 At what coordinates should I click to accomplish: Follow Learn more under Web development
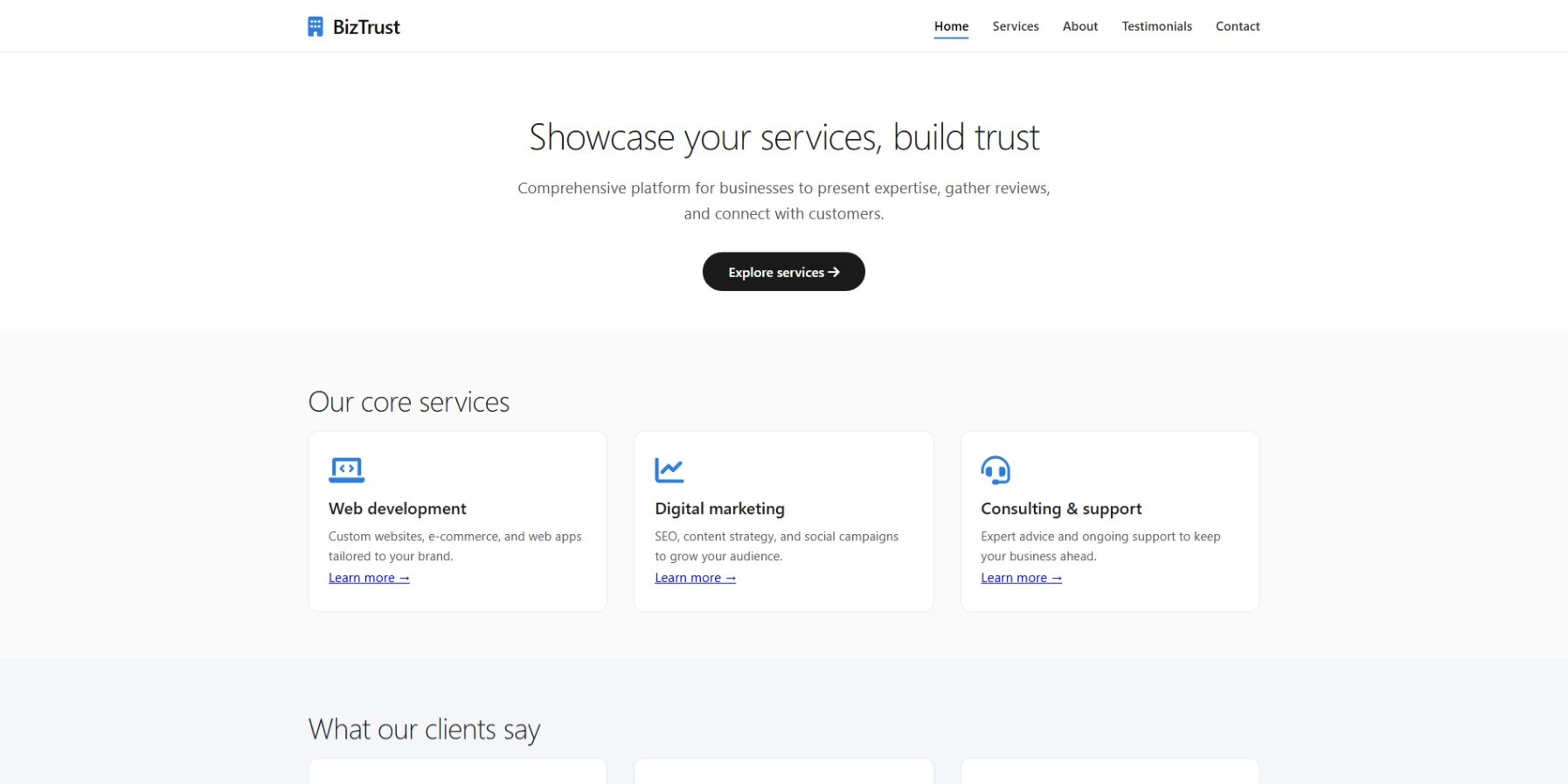coord(369,578)
